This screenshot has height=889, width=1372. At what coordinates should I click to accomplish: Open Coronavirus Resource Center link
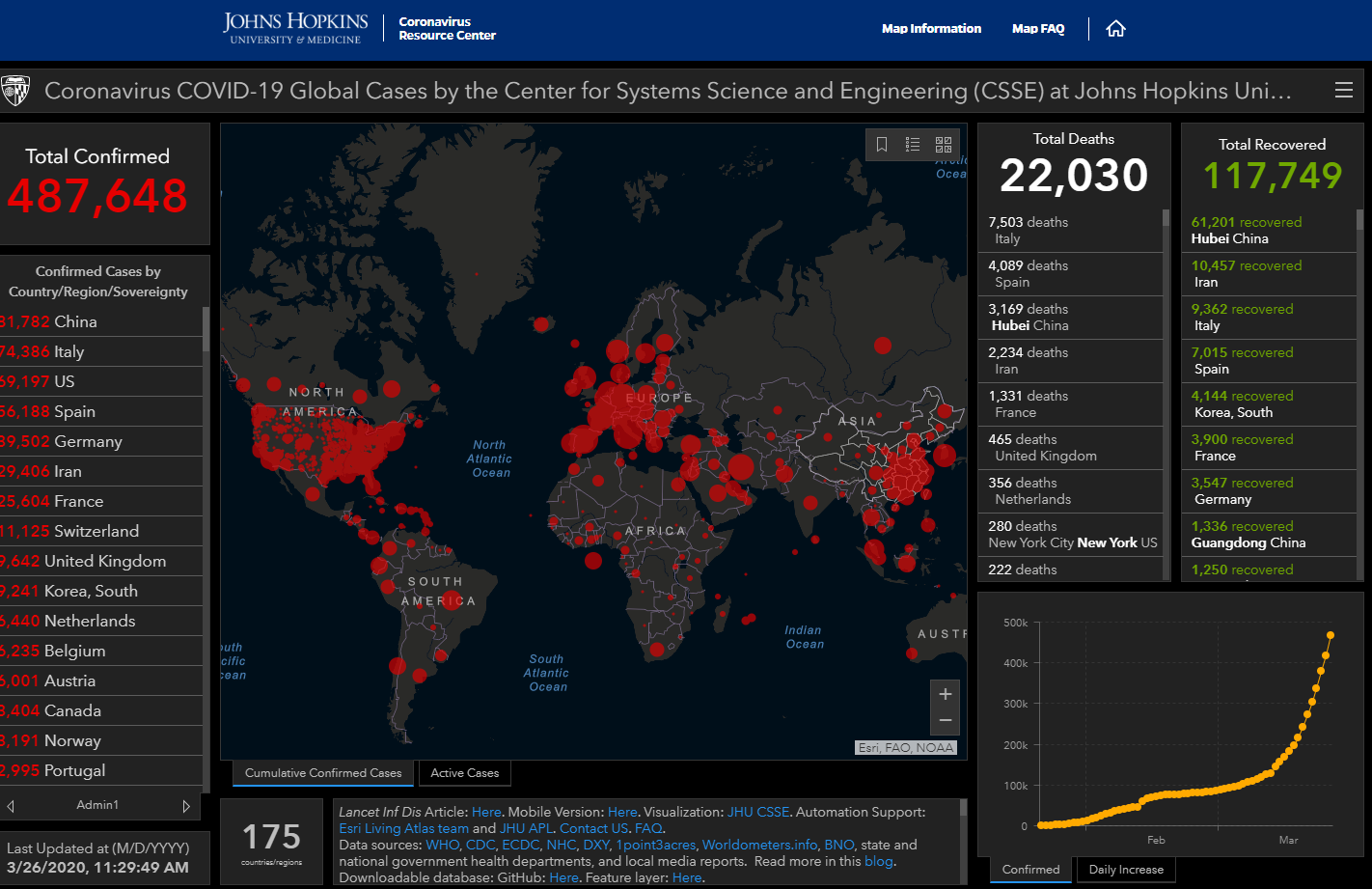tap(447, 29)
